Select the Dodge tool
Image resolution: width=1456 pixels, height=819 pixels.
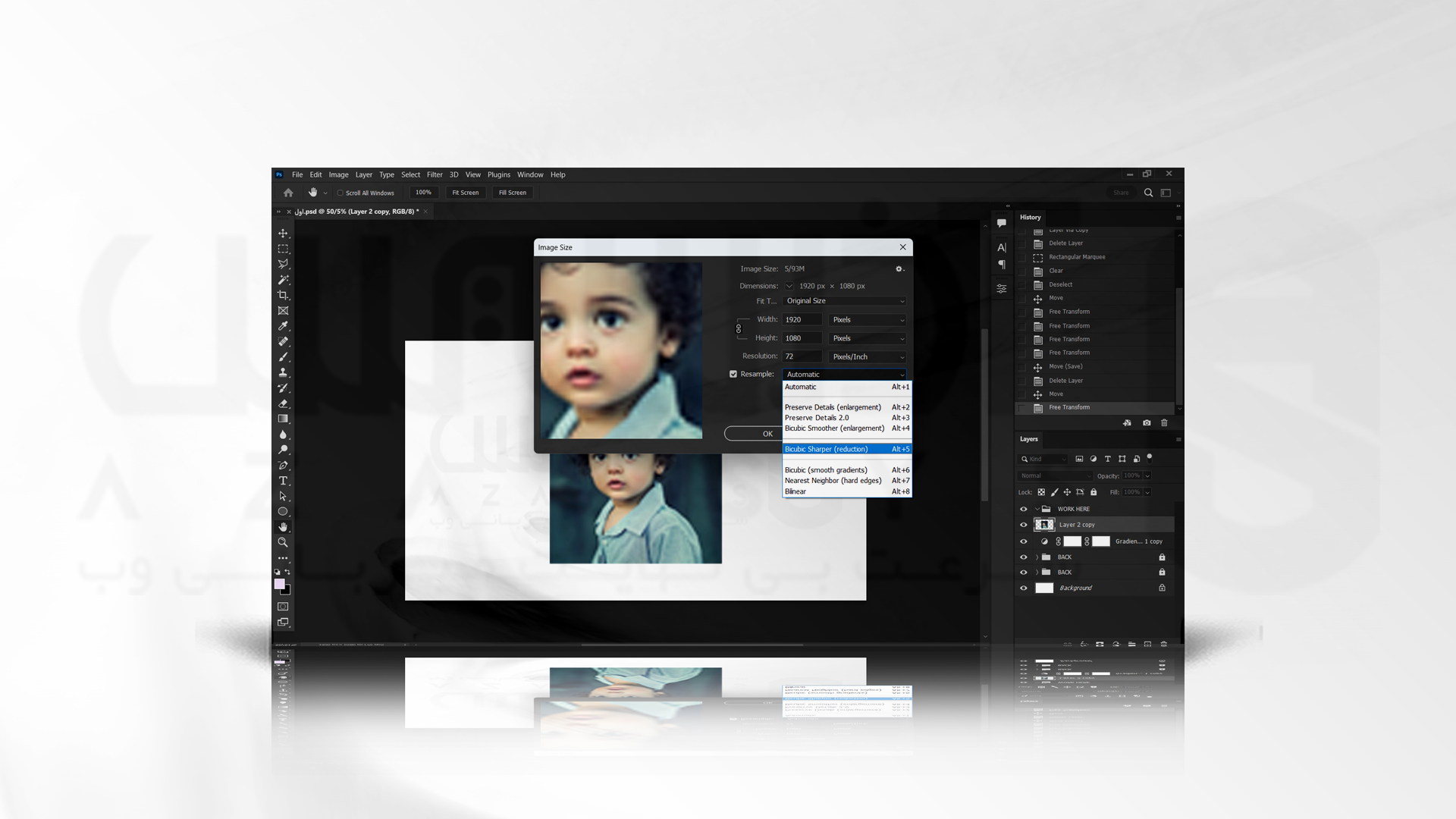pyautogui.click(x=283, y=450)
